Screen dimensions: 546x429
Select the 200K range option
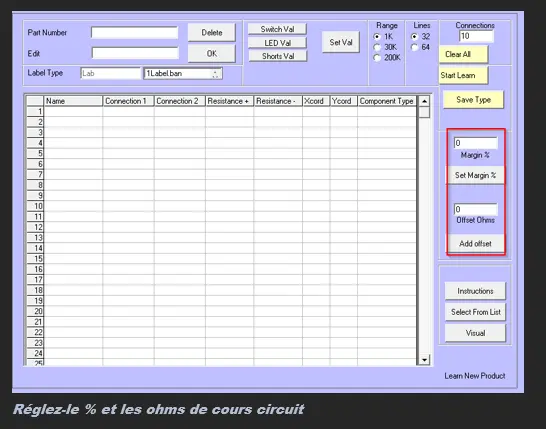pos(377,57)
